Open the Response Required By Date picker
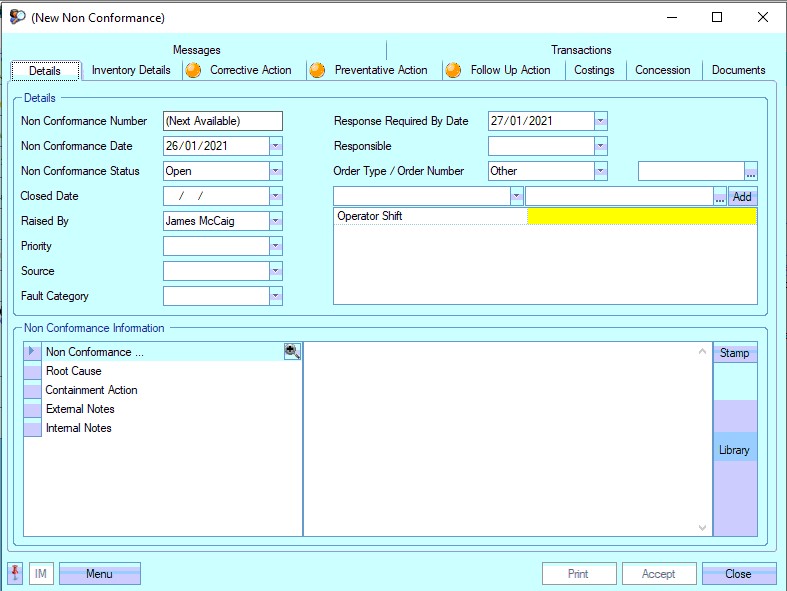Screen dimensions: 787x591 click(x=600, y=121)
